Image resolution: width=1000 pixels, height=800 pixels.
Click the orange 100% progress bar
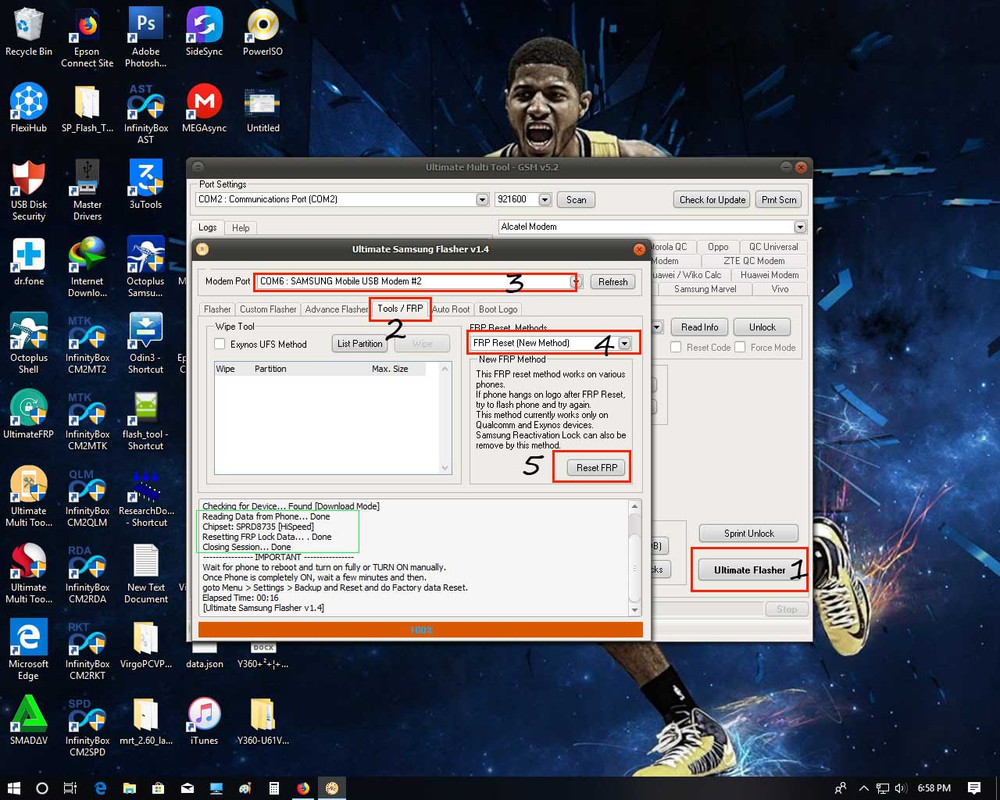point(420,630)
